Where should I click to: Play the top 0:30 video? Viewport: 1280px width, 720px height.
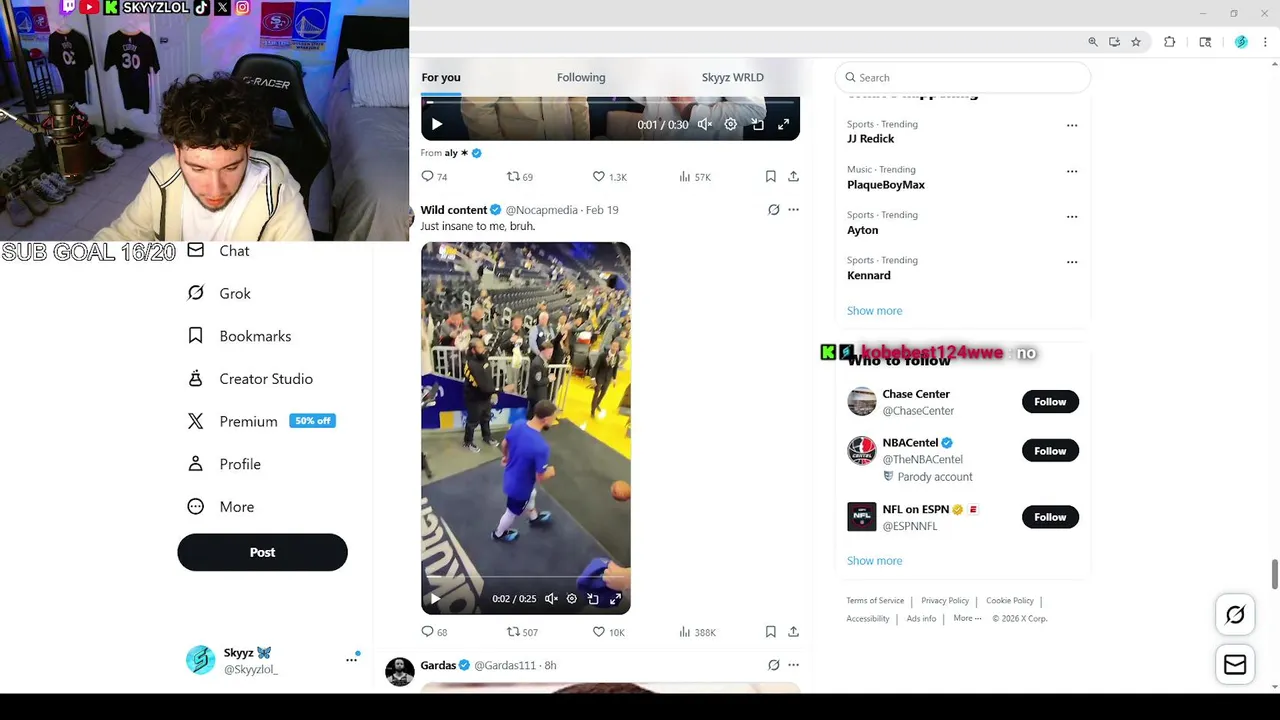click(x=436, y=124)
